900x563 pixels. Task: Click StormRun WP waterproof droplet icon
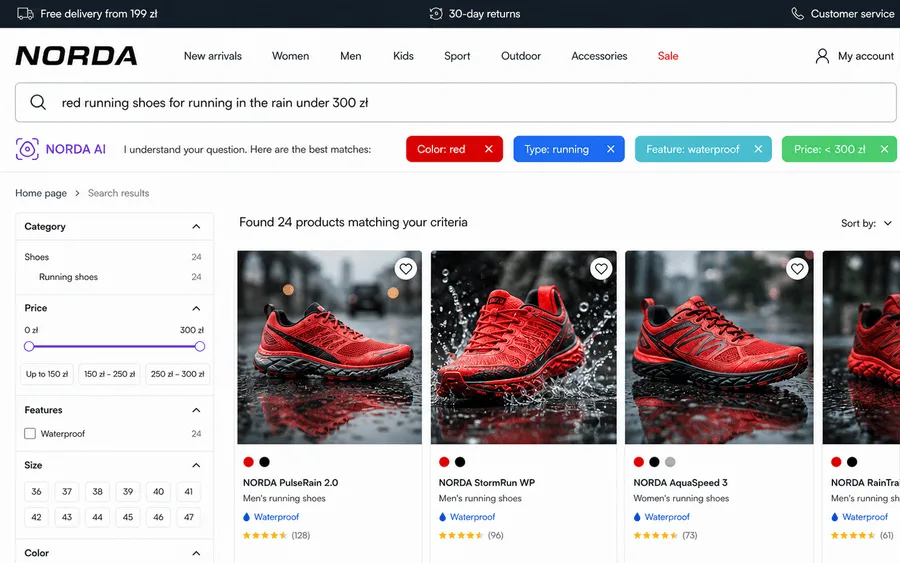pos(443,517)
